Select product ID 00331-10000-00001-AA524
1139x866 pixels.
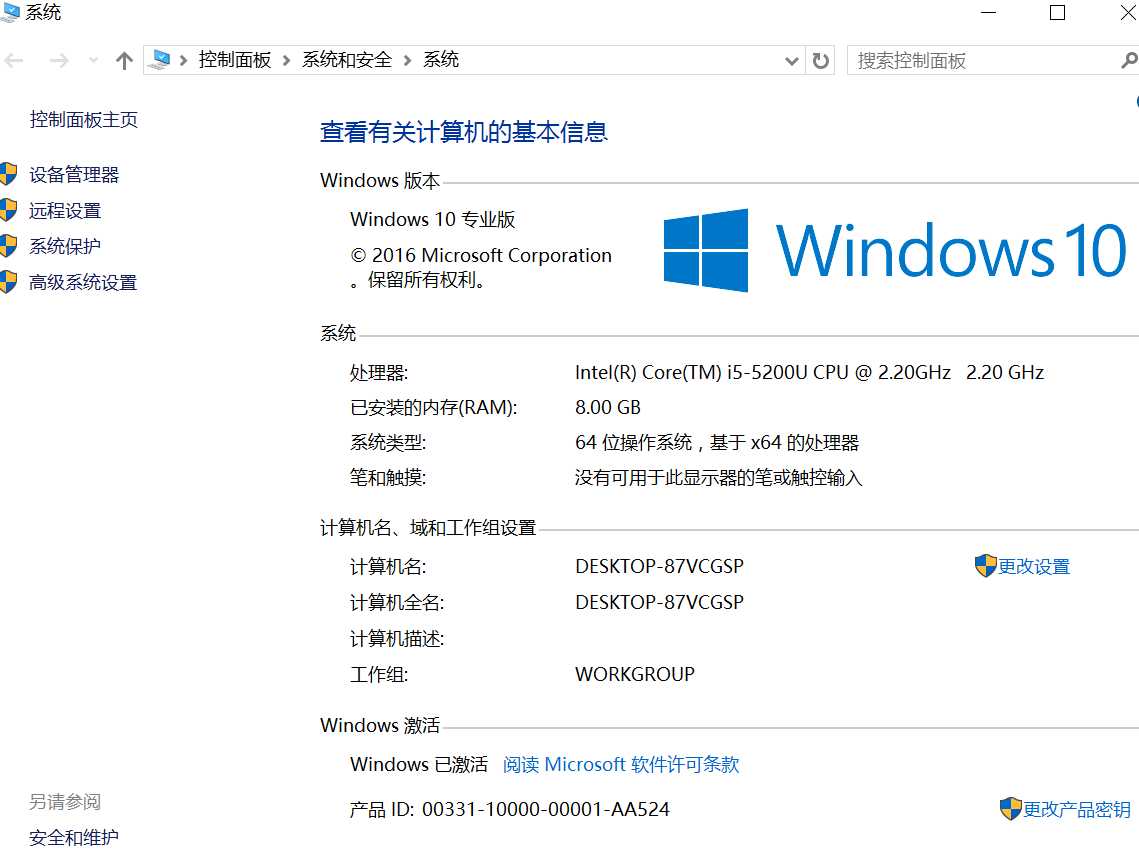546,809
